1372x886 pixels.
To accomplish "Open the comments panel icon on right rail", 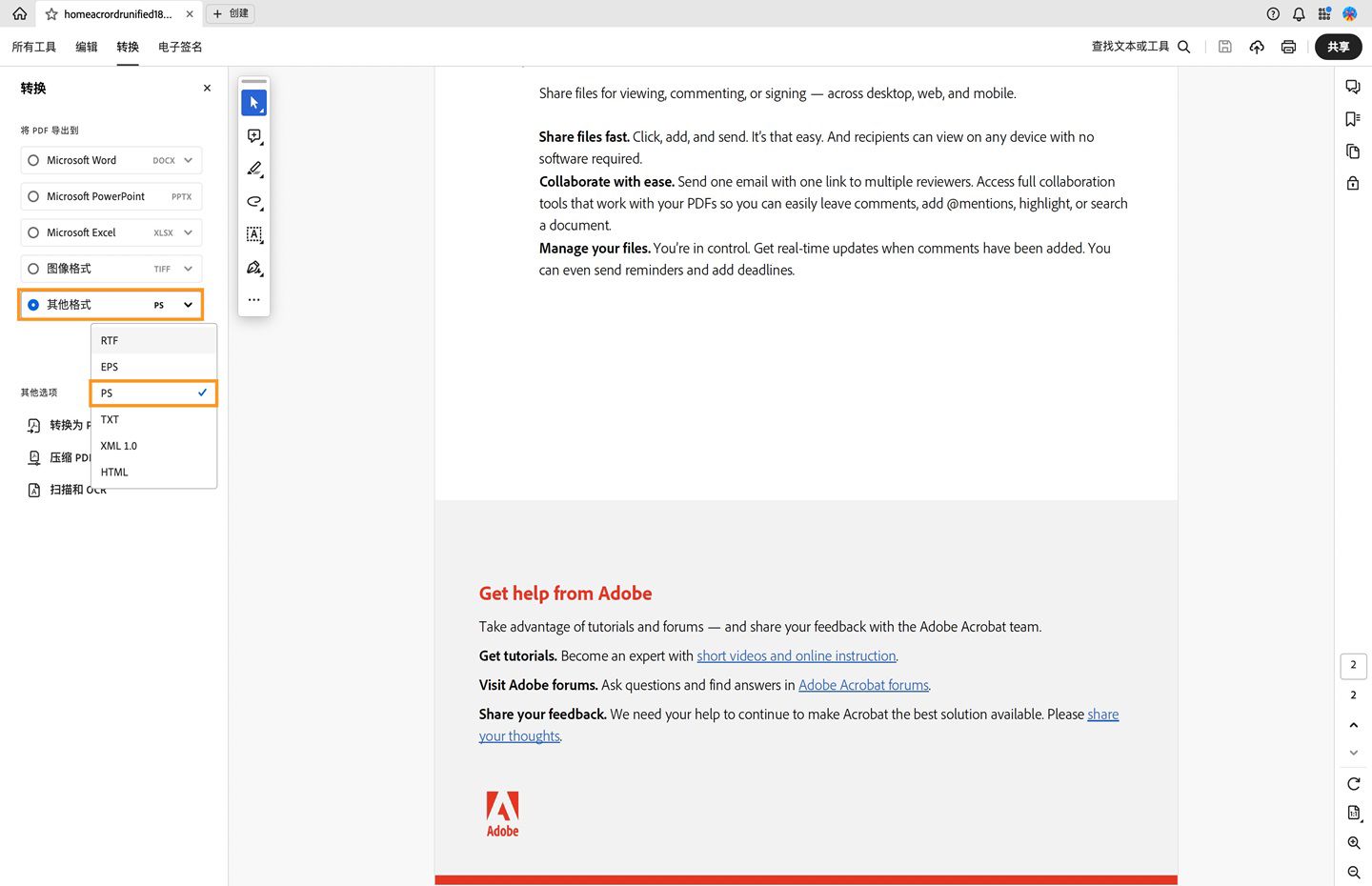I will coord(1353,87).
